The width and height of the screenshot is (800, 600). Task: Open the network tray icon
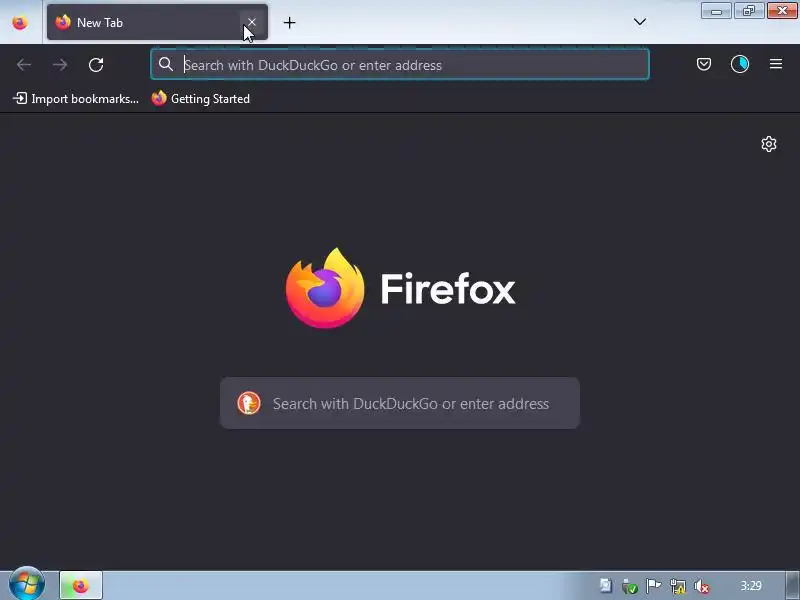click(x=678, y=586)
